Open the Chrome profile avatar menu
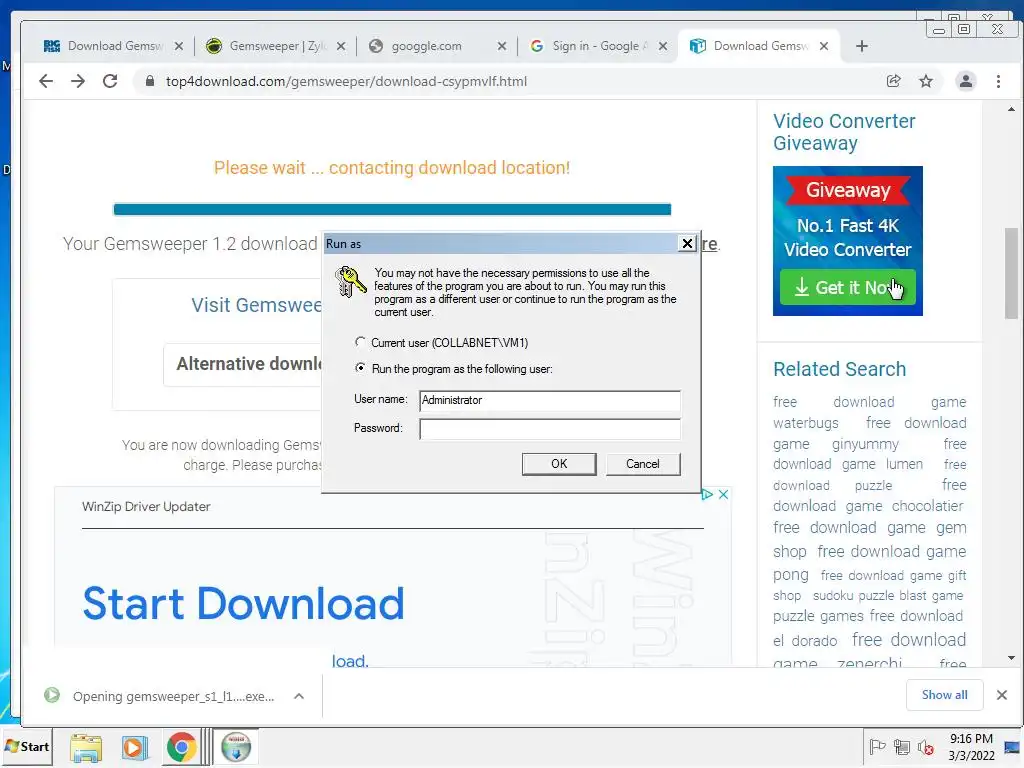 (x=965, y=81)
